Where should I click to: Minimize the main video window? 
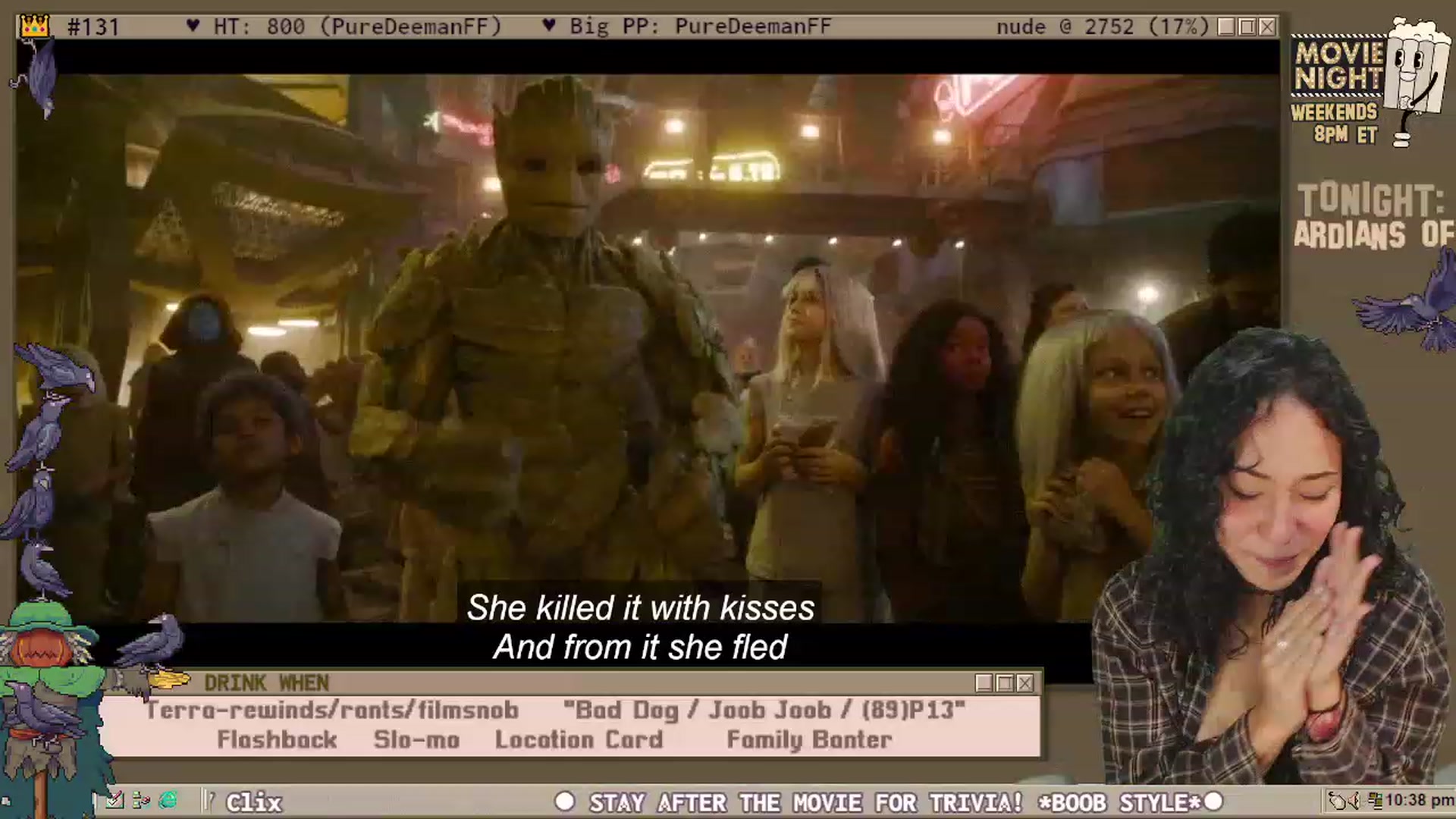pos(1226,27)
